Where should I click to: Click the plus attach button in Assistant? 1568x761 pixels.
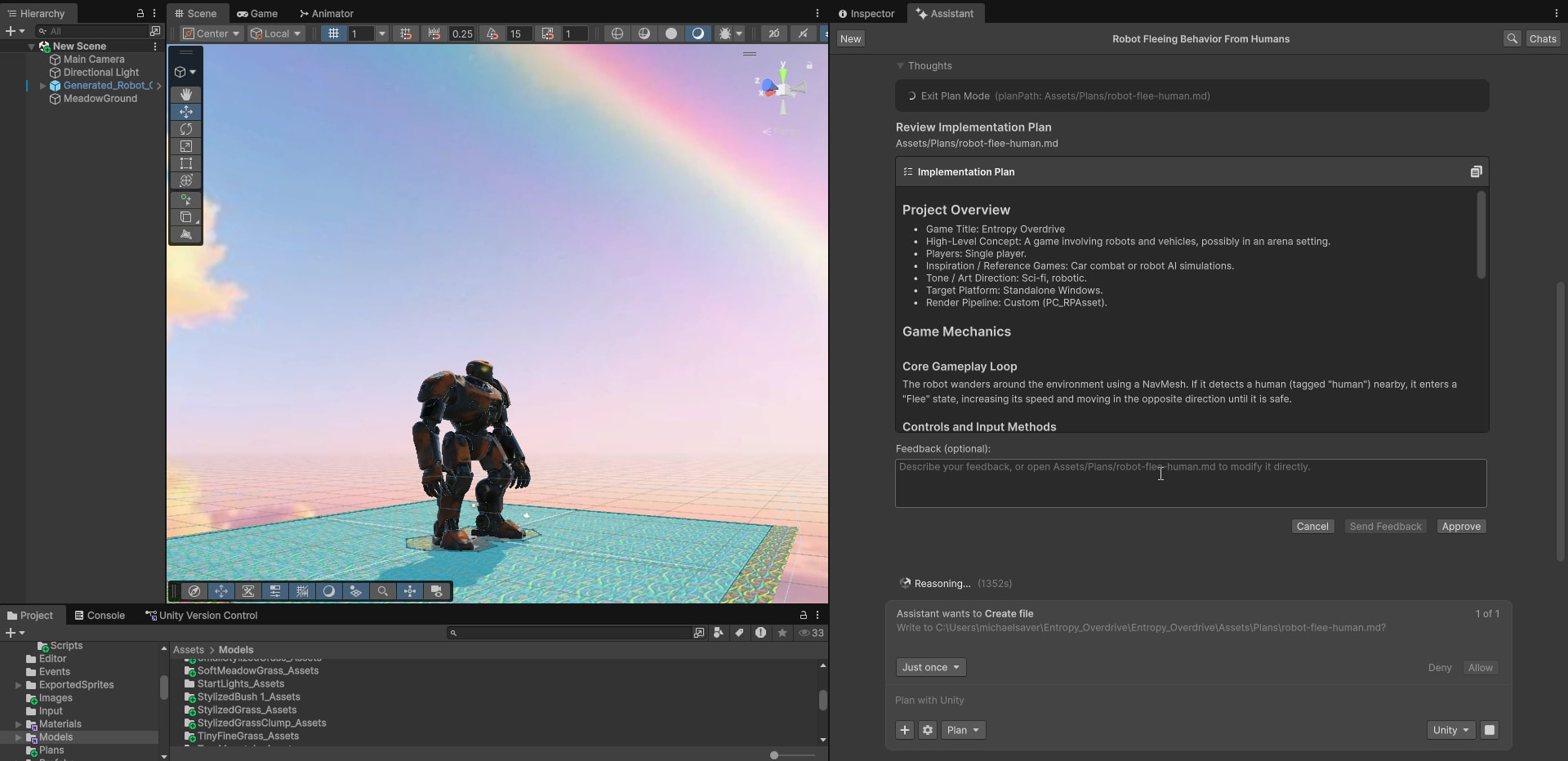[x=905, y=730]
